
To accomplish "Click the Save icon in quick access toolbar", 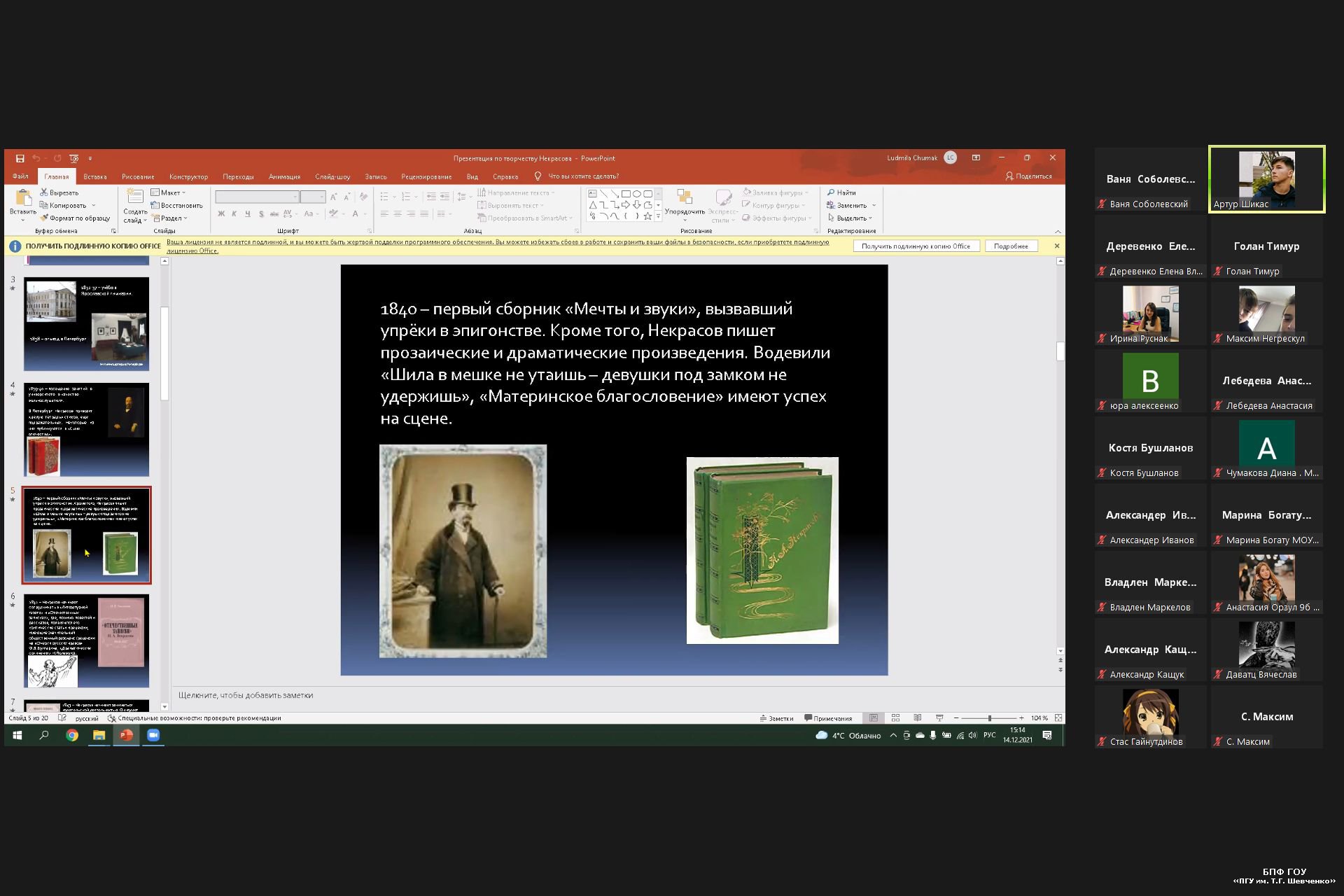I will click(x=20, y=158).
